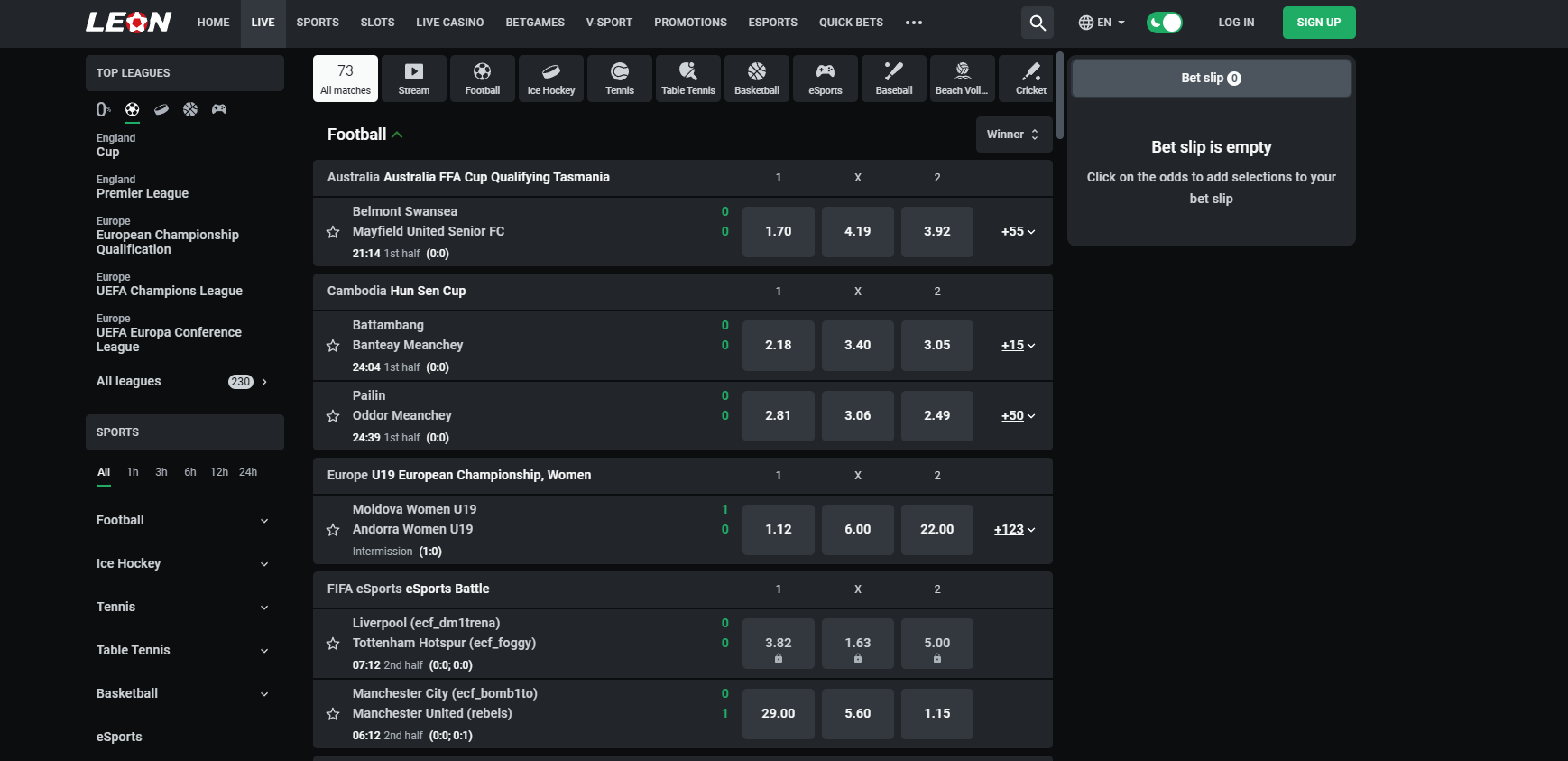Open the Winner market dropdown
The image size is (1568, 761).
(x=1014, y=135)
